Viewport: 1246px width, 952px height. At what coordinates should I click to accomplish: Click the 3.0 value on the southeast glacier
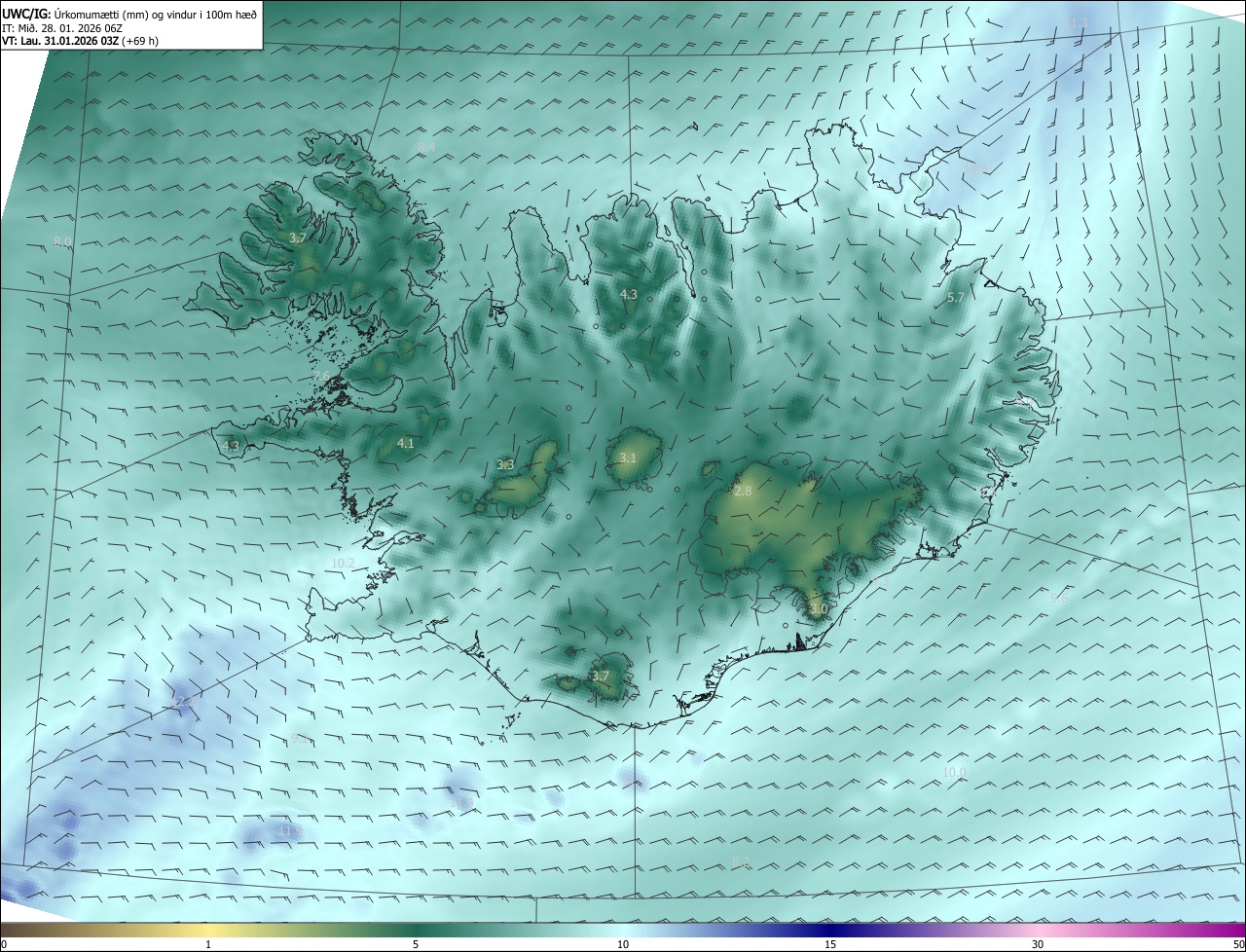click(x=818, y=609)
